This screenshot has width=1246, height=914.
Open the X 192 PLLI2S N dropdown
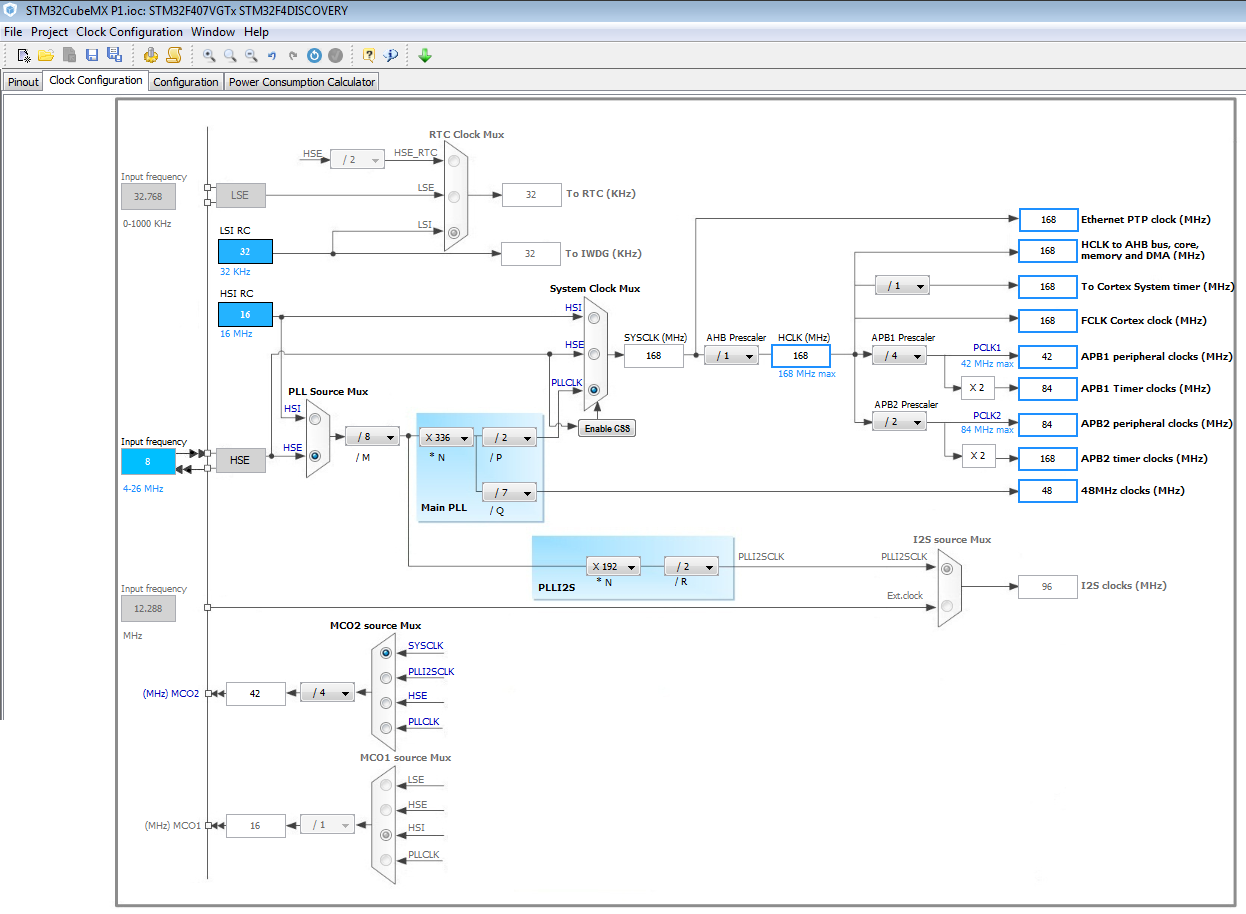612,566
